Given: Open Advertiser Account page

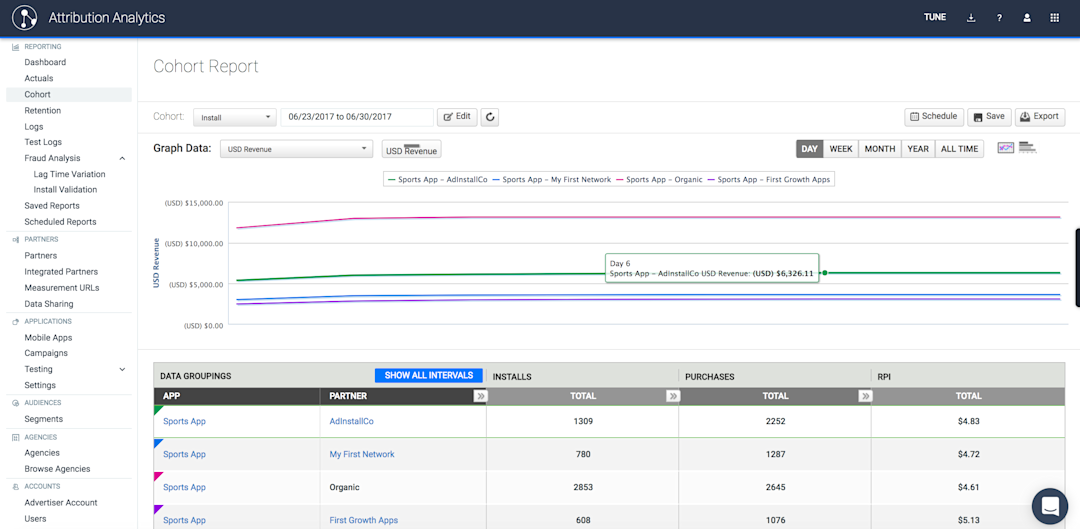Looking at the screenshot, I should (x=61, y=503).
